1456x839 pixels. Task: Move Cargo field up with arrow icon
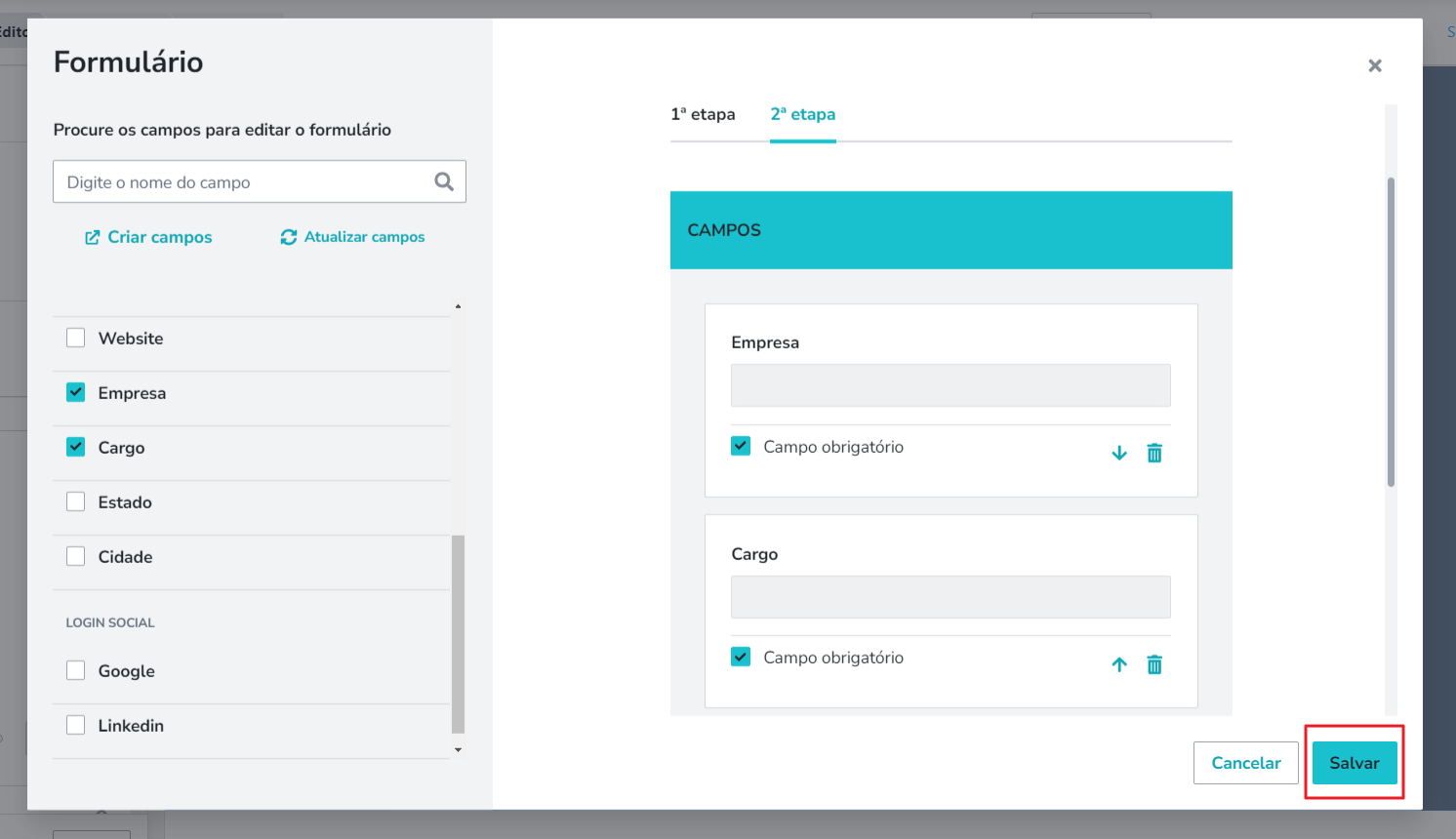click(1119, 664)
